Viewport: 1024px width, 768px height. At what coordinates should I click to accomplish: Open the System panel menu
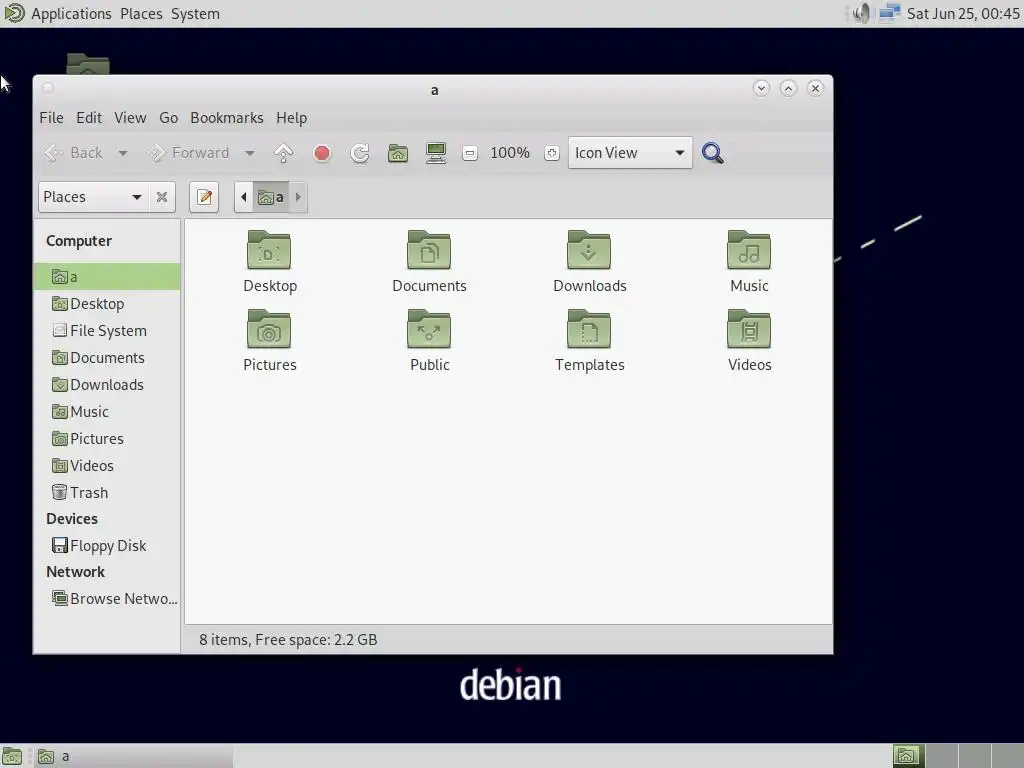coord(195,13)
